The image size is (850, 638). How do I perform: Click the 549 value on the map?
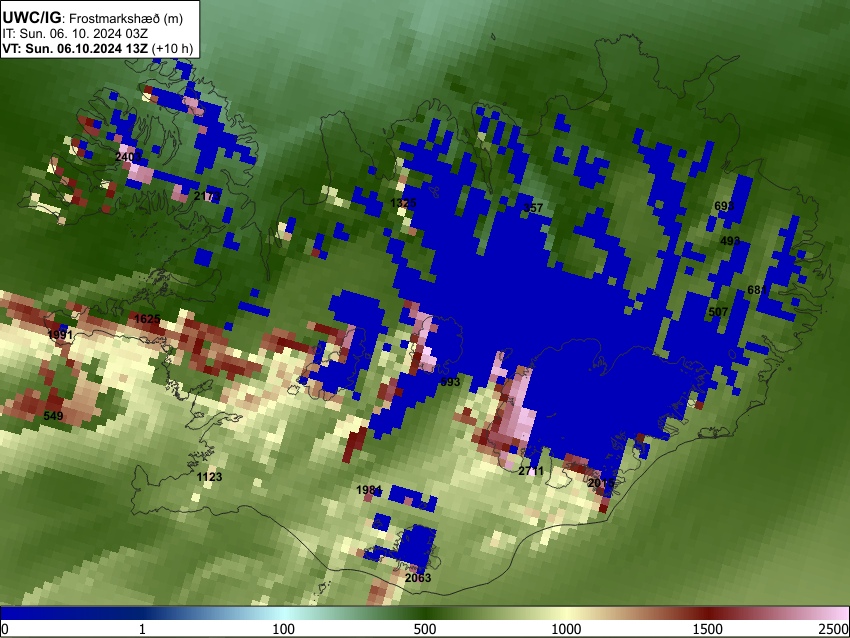pyautogui.click(x=53, y=416)
